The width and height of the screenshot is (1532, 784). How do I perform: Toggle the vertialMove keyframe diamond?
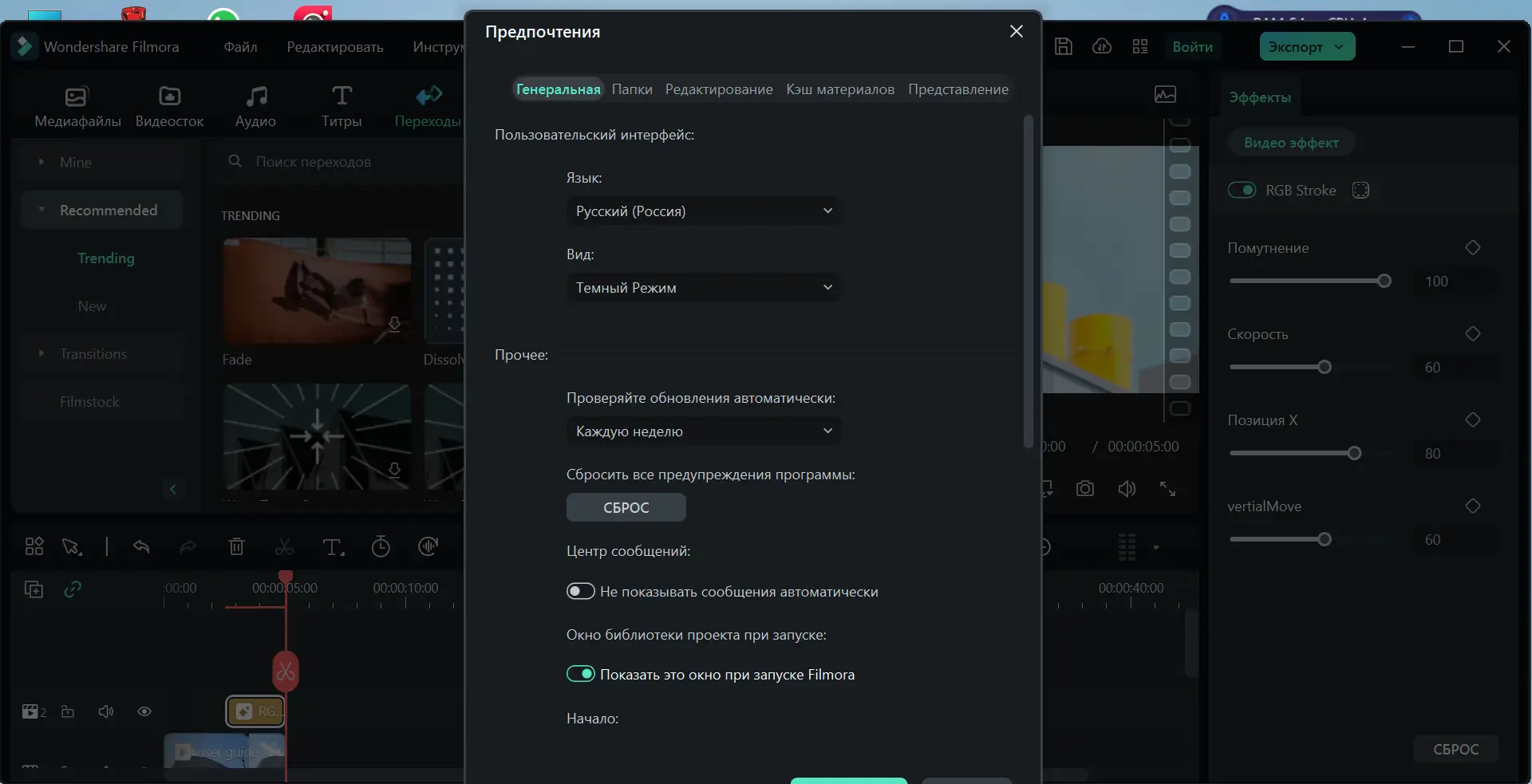(x=1473, y=506)
